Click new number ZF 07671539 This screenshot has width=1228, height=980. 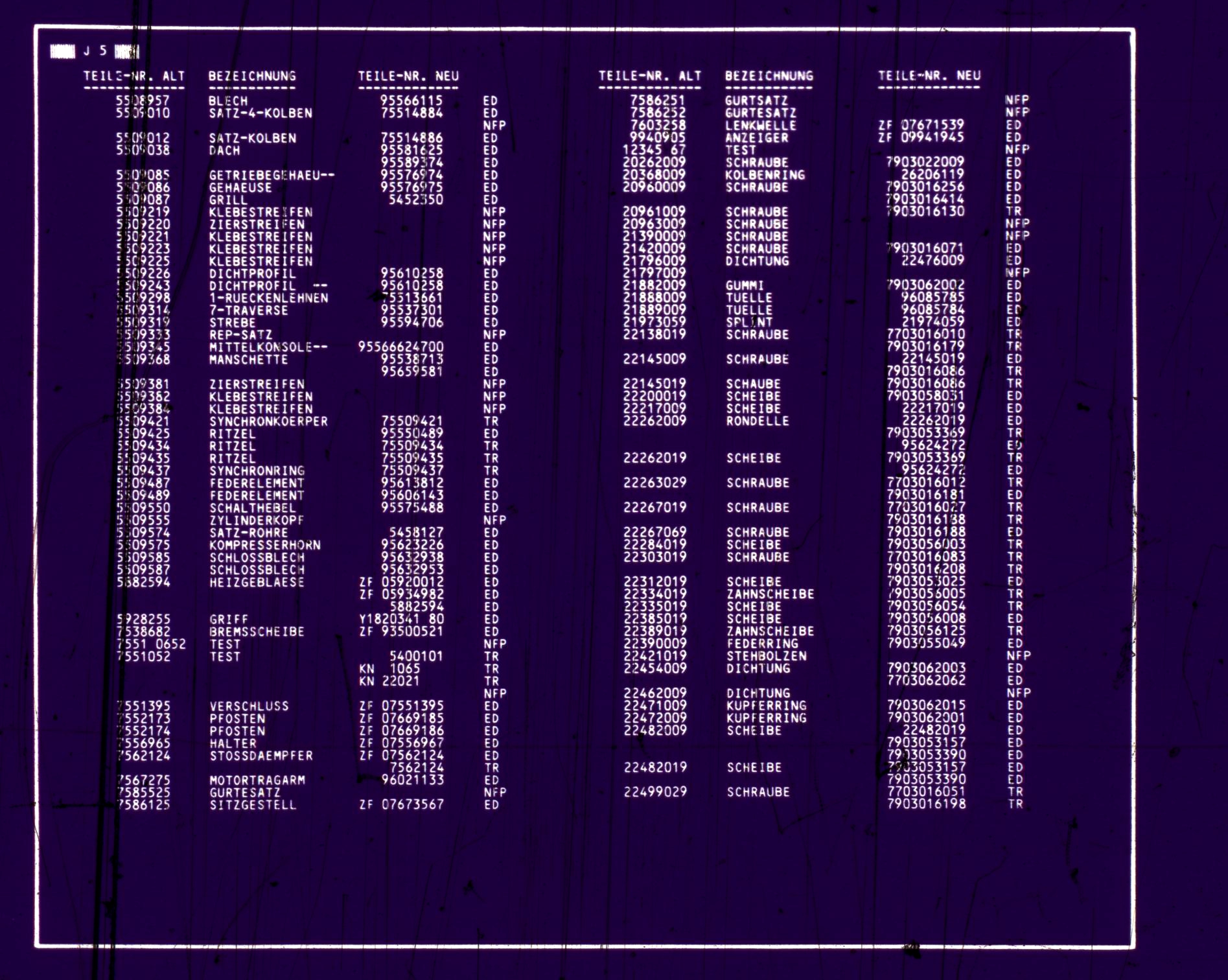(921, 124)
